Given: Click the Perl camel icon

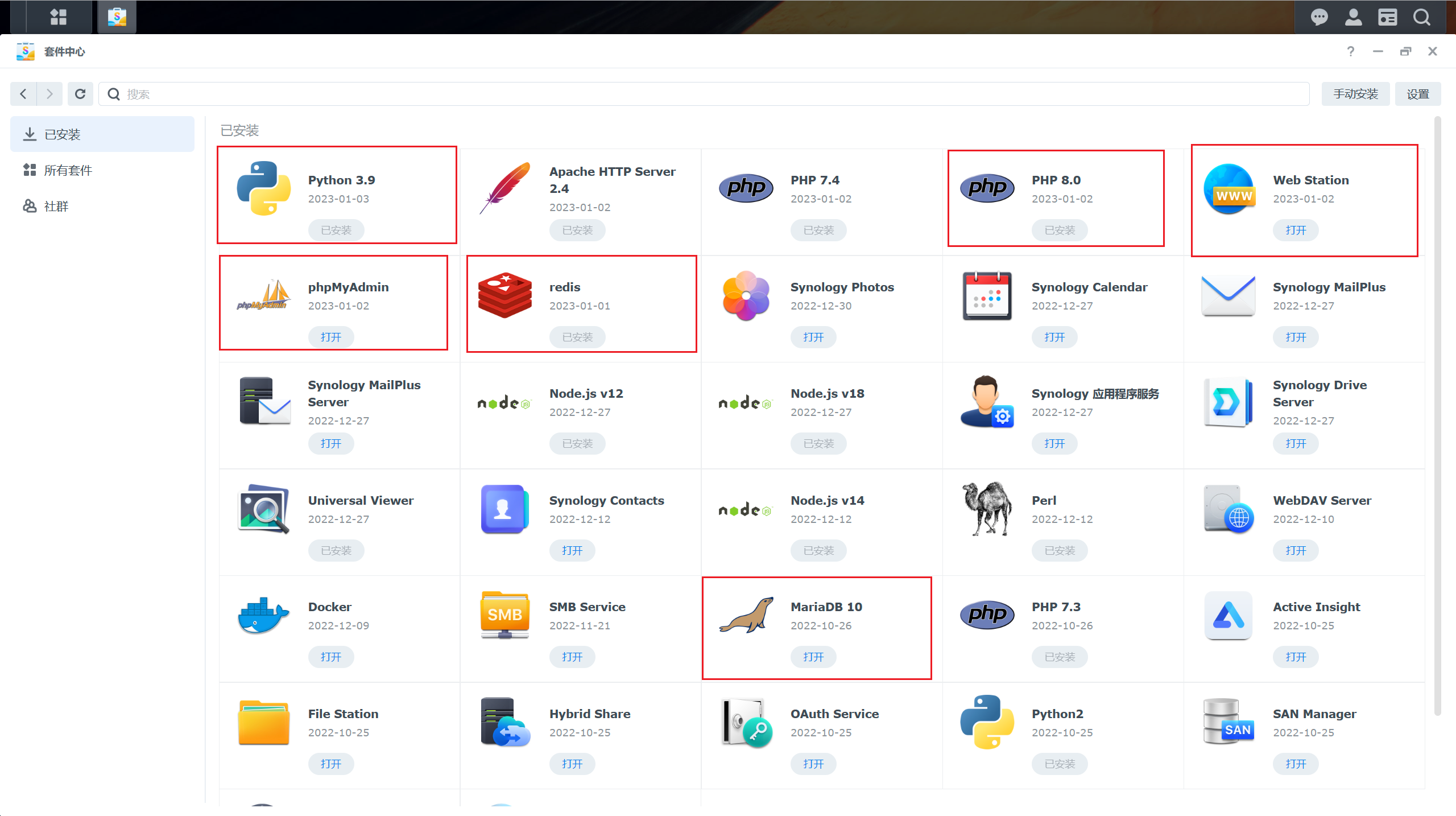Looking at the screenshot, I should tap(987, 509).
